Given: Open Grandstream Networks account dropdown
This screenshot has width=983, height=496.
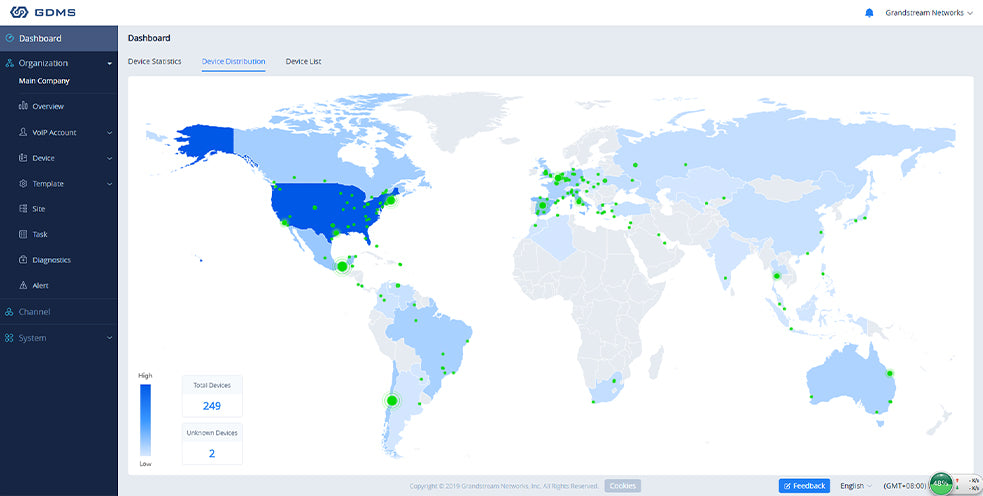Looking at the screenshot, I should 928,13.
